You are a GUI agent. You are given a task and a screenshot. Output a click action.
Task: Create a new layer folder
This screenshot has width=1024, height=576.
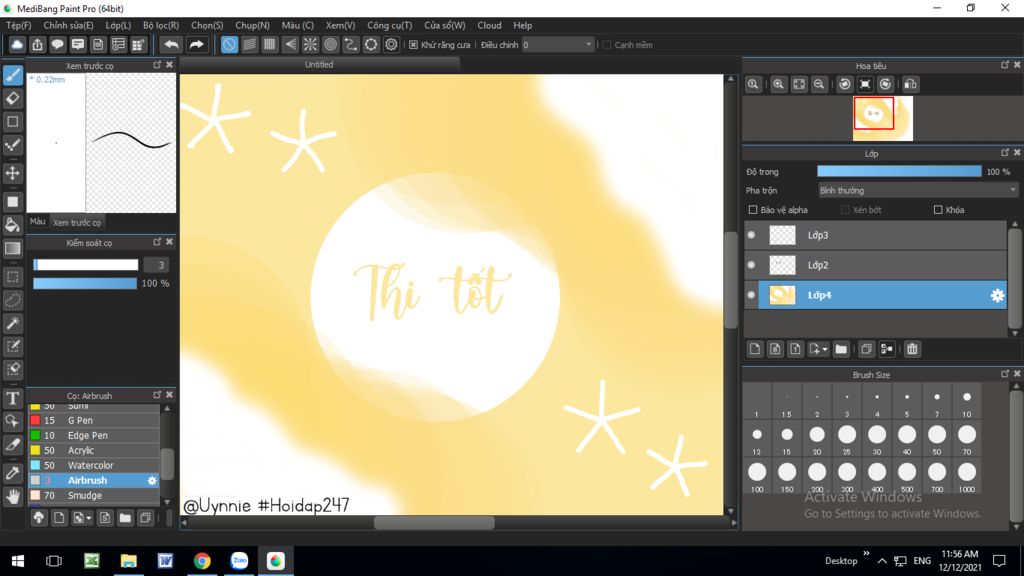[841, 349]
